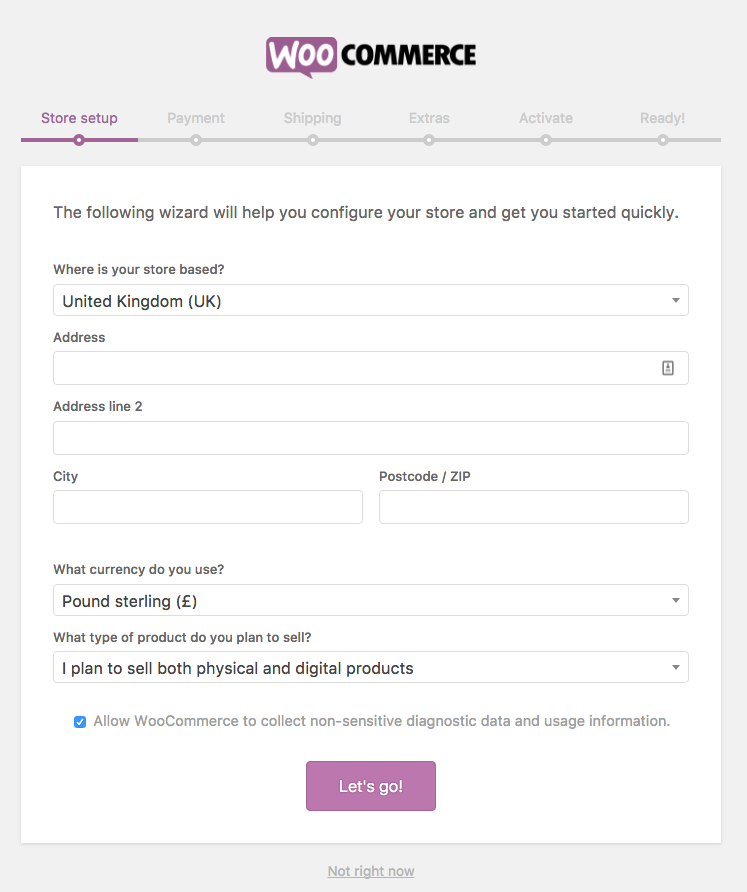Open the product type dropdown
Viewport: 747px width, 892px height.
(x=371, y=667)
